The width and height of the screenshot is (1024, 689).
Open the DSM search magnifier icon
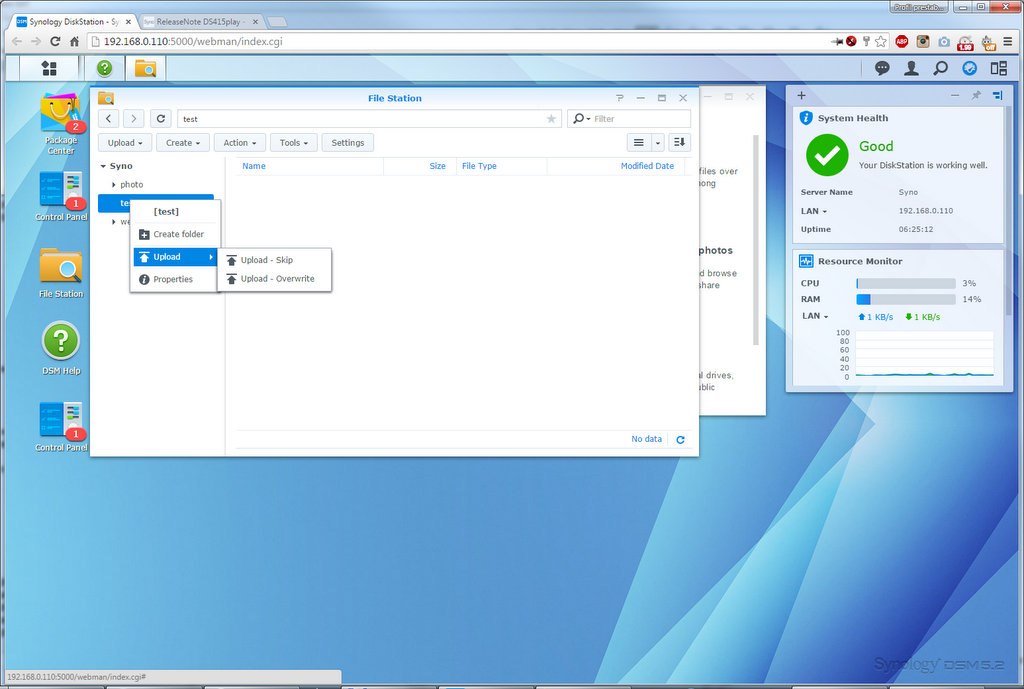(940, 68)
